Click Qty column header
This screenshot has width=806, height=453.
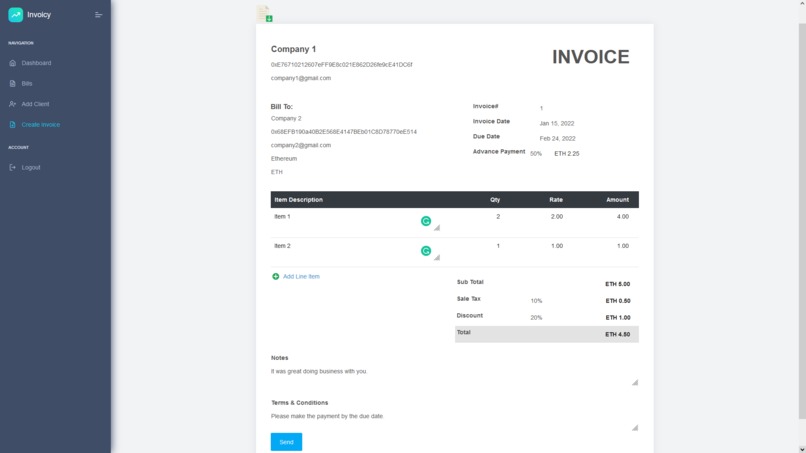point(494,200)
